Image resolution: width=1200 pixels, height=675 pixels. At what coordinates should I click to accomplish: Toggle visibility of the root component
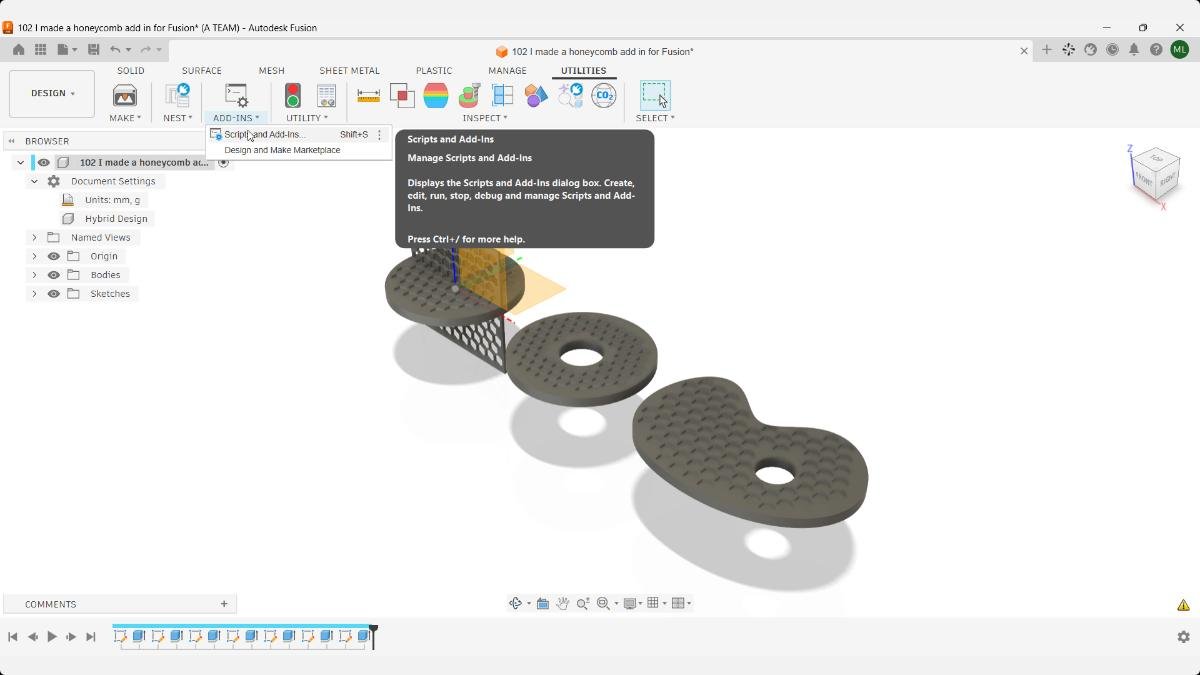click(44, 162)
